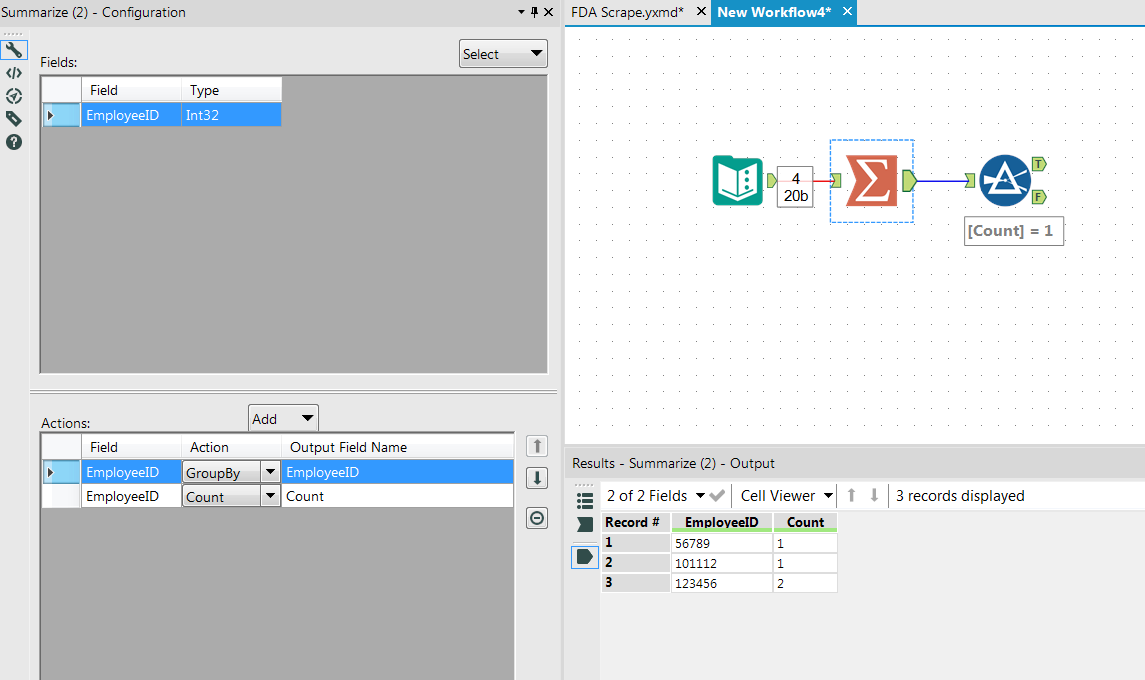Select the Input Data tool on the canvas
1145x680 pixels.
(737, 180)
